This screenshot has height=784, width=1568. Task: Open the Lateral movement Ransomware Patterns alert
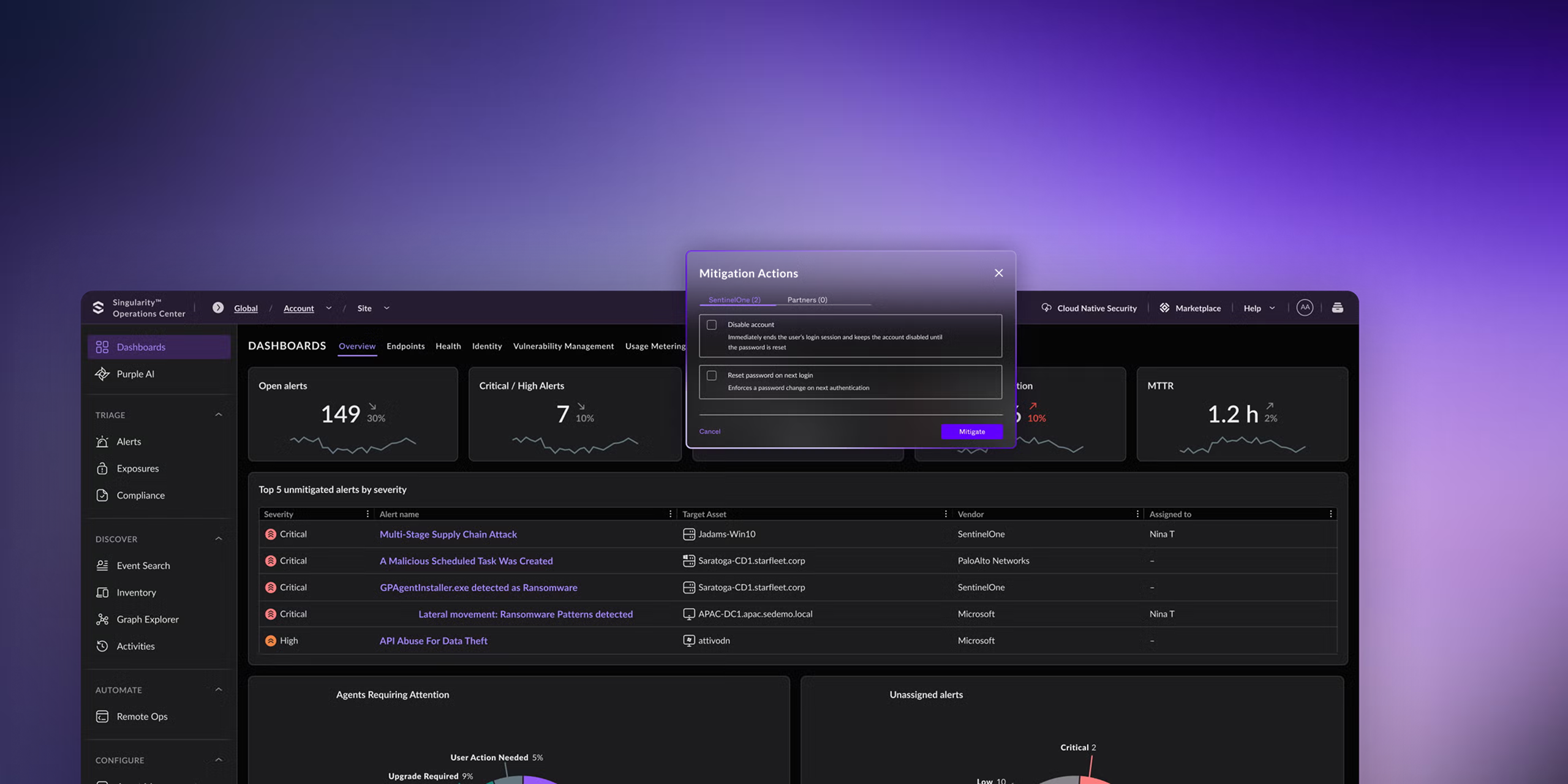tap(526, 614)
